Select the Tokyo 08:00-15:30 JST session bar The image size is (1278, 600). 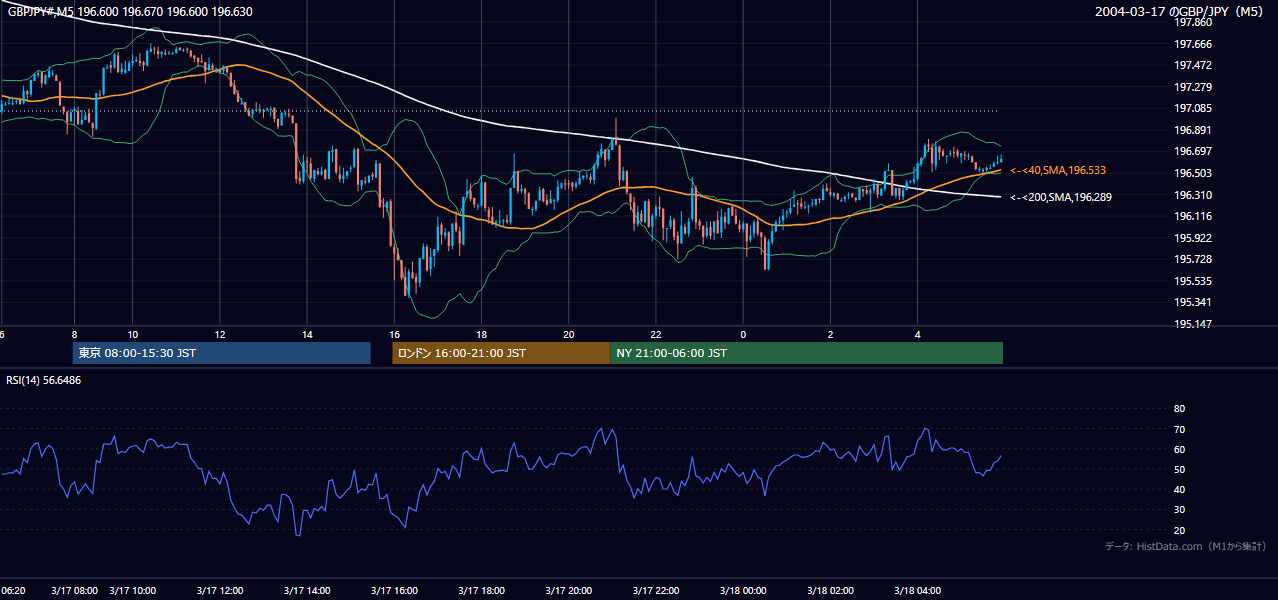click(x=222, y=353)
